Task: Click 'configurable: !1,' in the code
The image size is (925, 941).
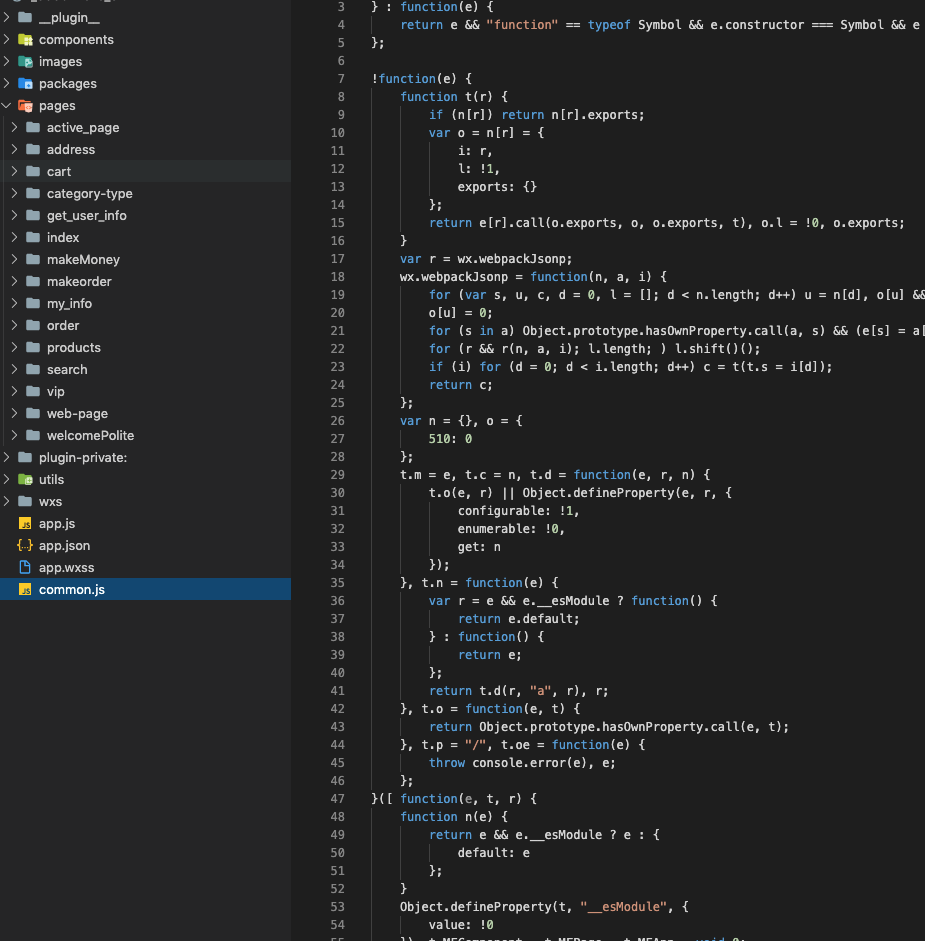Action: pos(519,511)
